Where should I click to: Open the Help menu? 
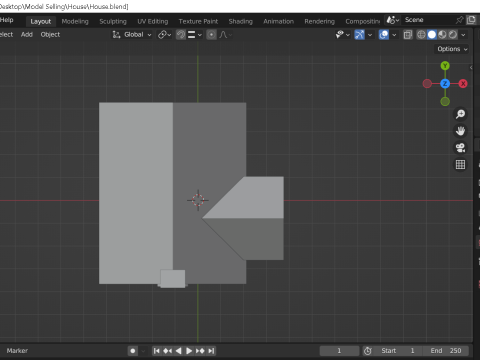[x=7, y=20]
